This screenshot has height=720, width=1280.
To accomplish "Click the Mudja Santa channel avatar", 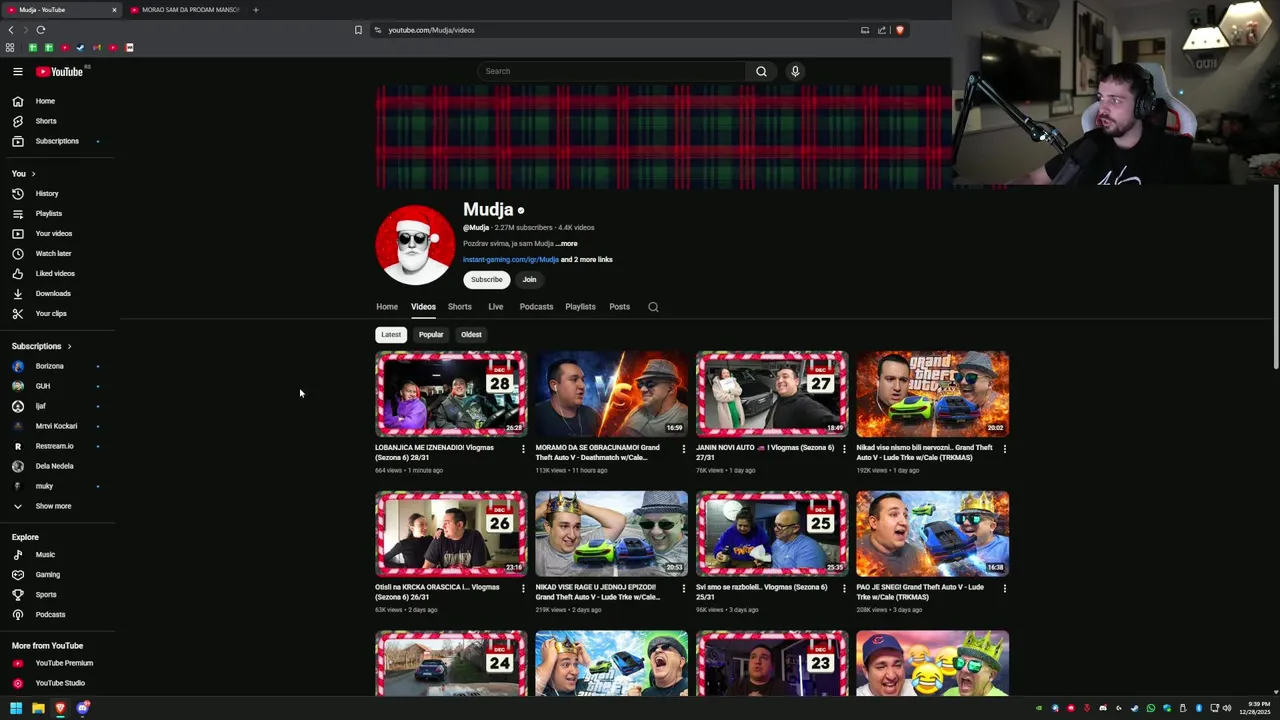I will (x=415, y=245).
